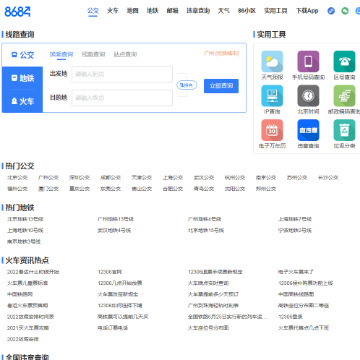This screenshot has height=360, width=360.
Task: Open the 宁波地铁 line link
Action: click(295, 230)
